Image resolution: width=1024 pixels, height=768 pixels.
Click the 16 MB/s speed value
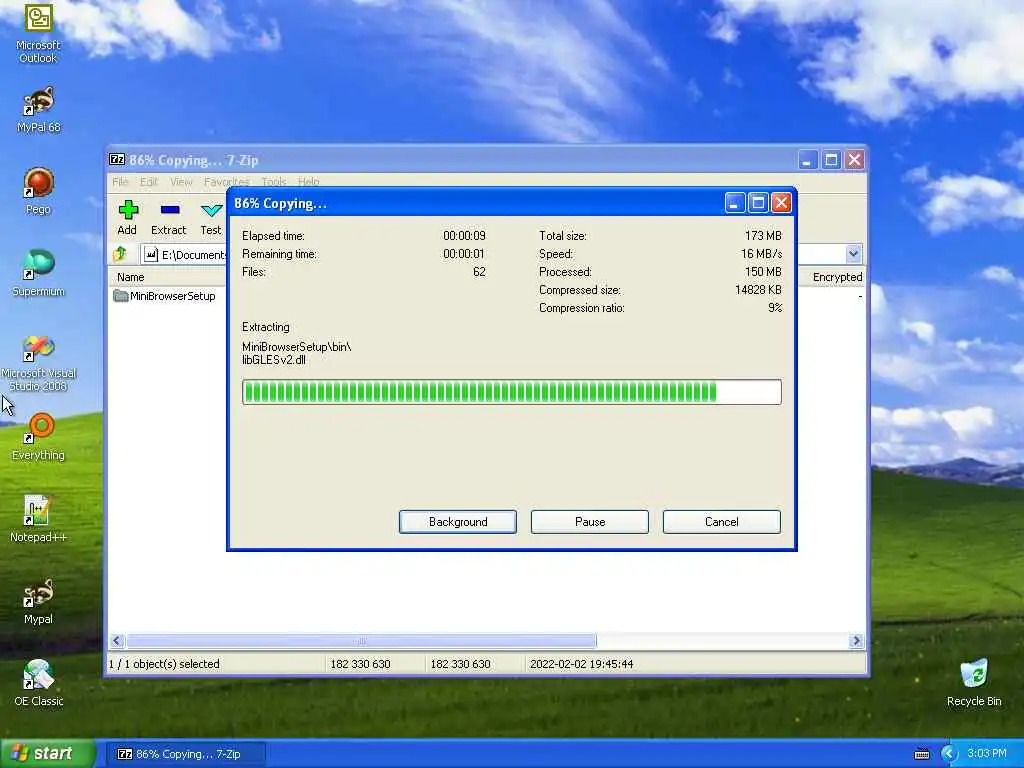click(x=761, y=253)
